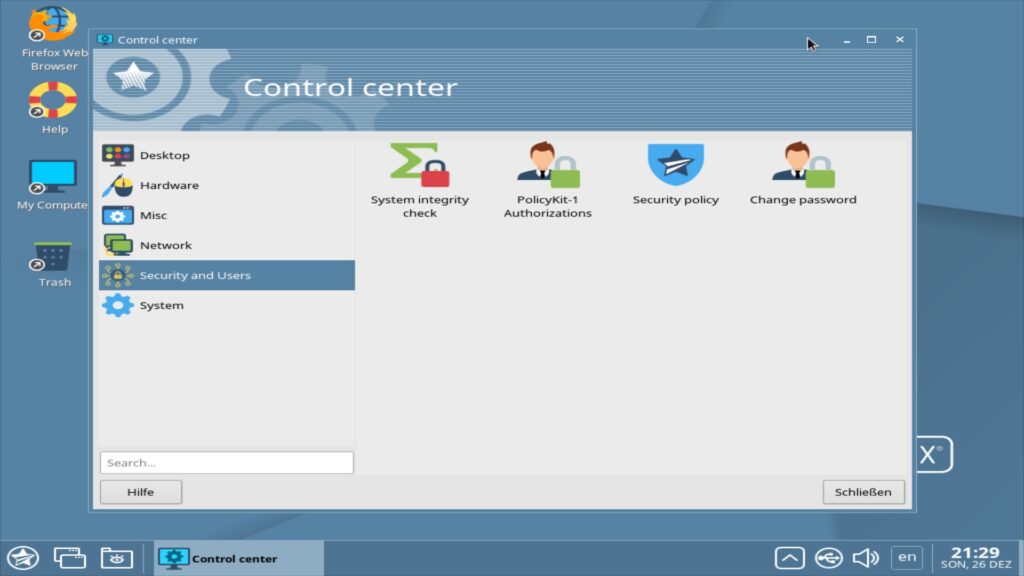Open the start menu star icon
Image resolution: width=1024 pixels, height=576 pixels.
(x=23, y=558)
